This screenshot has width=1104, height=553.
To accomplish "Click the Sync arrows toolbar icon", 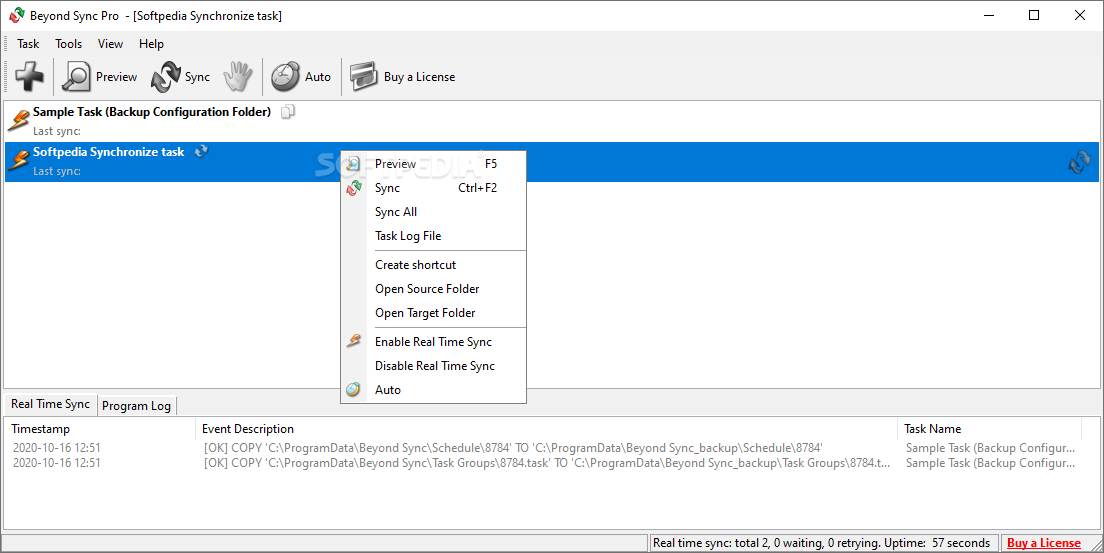I will [166, 77].
